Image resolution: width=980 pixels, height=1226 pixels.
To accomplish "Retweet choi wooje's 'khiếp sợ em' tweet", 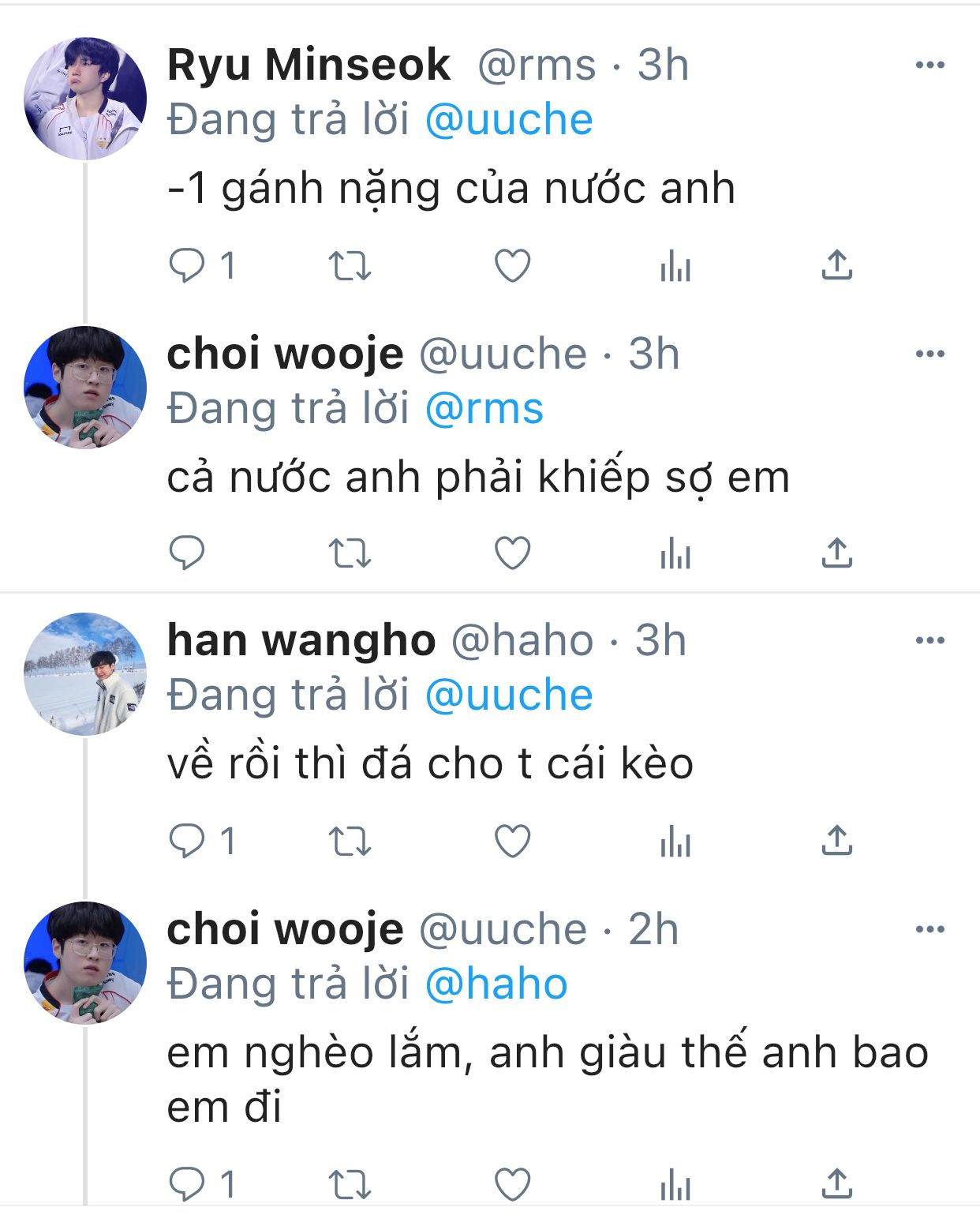I will [350, 553].
